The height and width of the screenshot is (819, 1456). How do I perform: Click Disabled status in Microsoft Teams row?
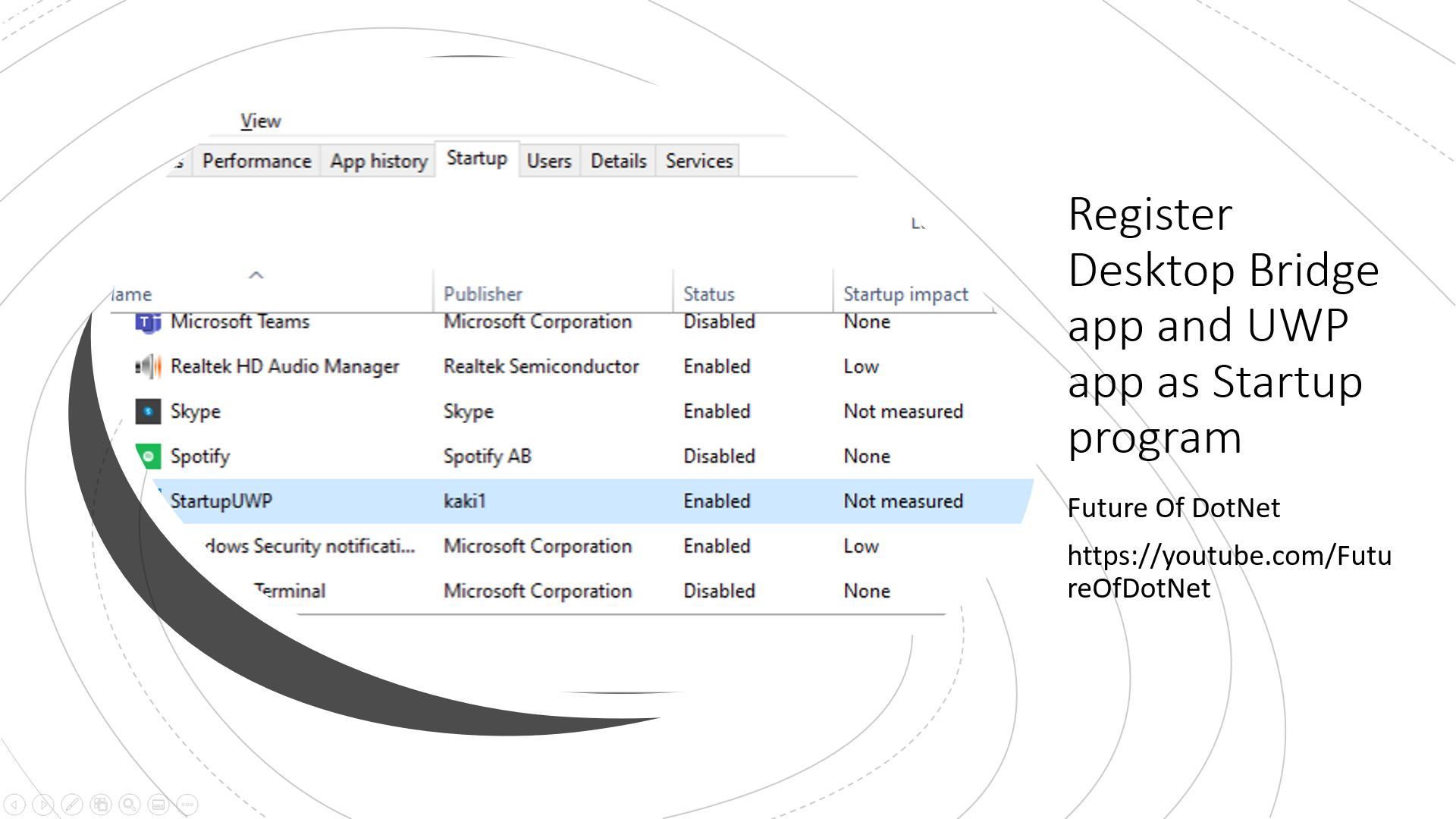tap(719, 322)
